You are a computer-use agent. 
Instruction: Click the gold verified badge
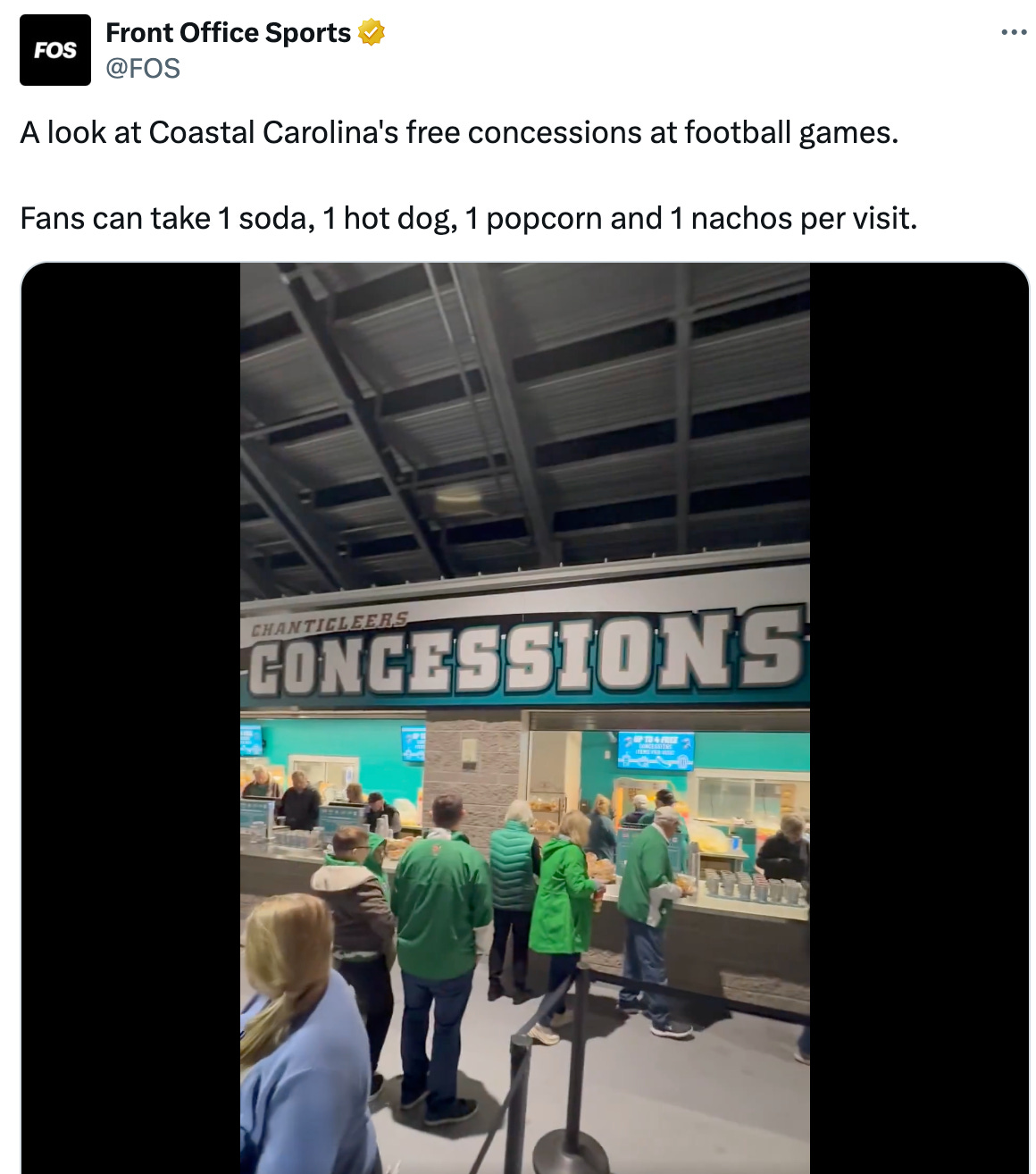pyautogui.click(x=372, y=33)
